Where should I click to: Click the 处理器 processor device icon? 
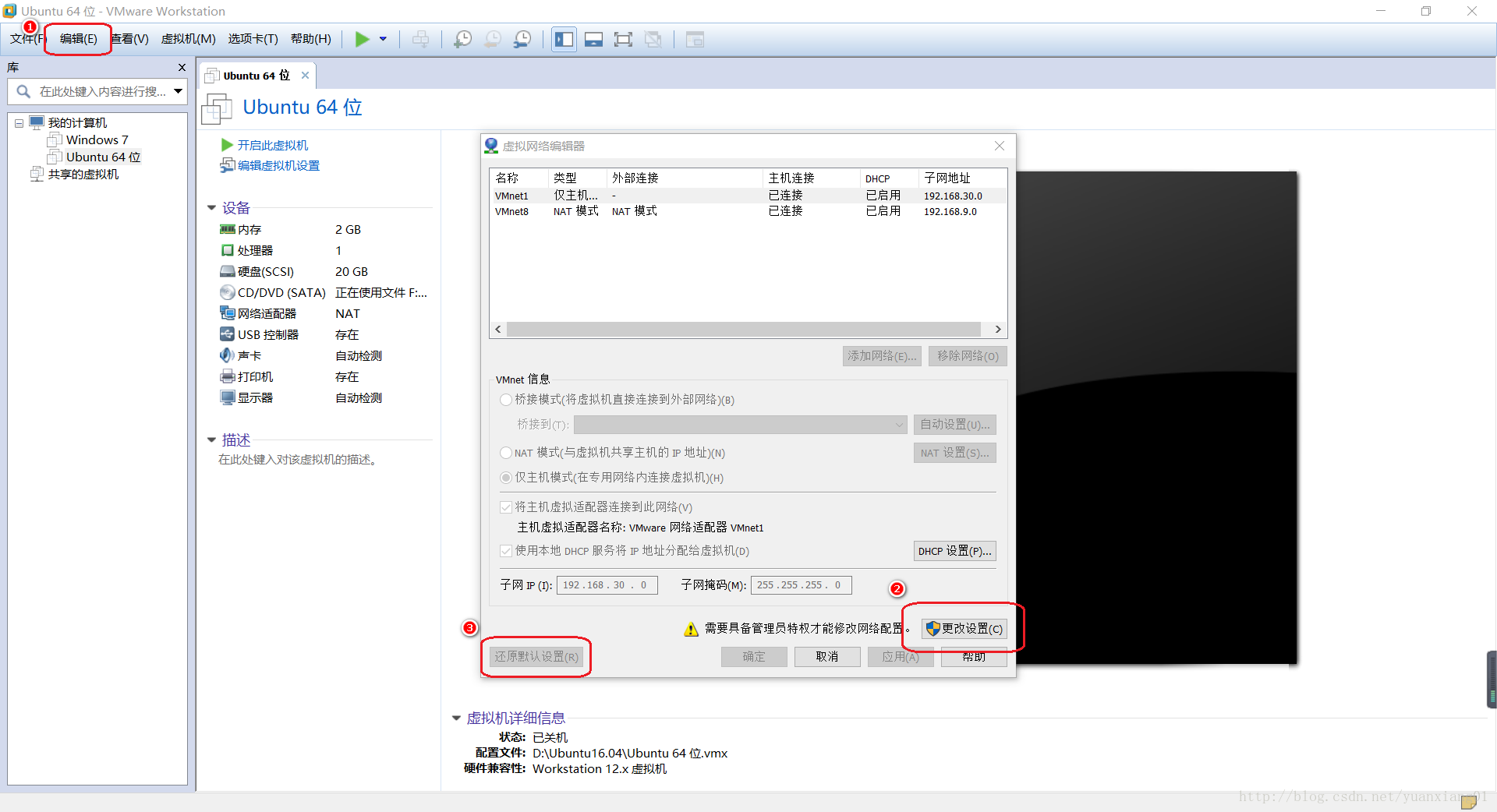click(x=227, y=250)
